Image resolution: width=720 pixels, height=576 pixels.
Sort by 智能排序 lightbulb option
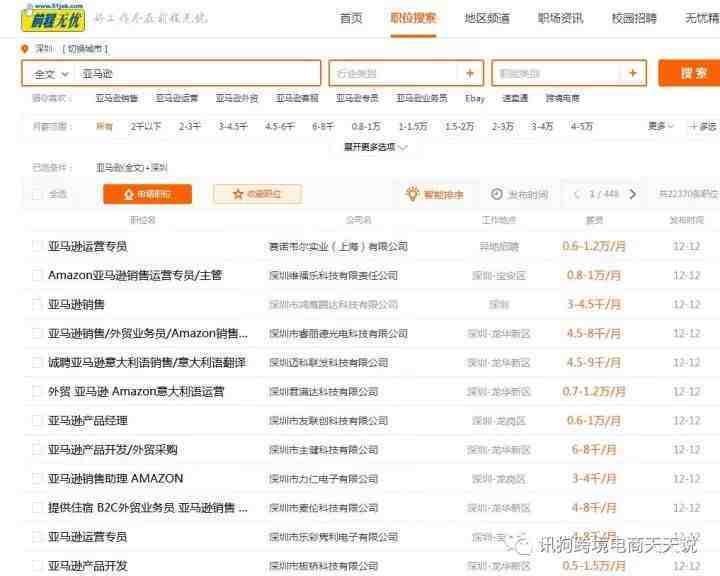click(434, 194)
